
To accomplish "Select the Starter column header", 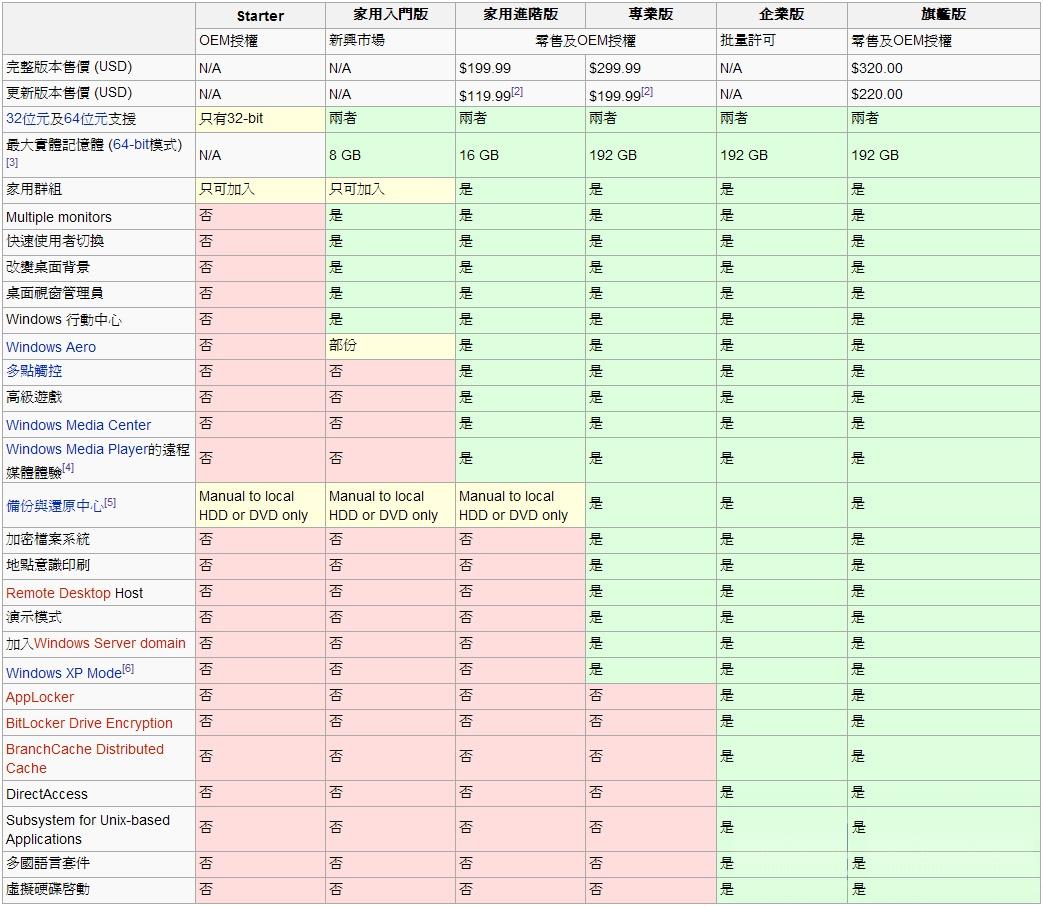I will (x=260, y=16).
